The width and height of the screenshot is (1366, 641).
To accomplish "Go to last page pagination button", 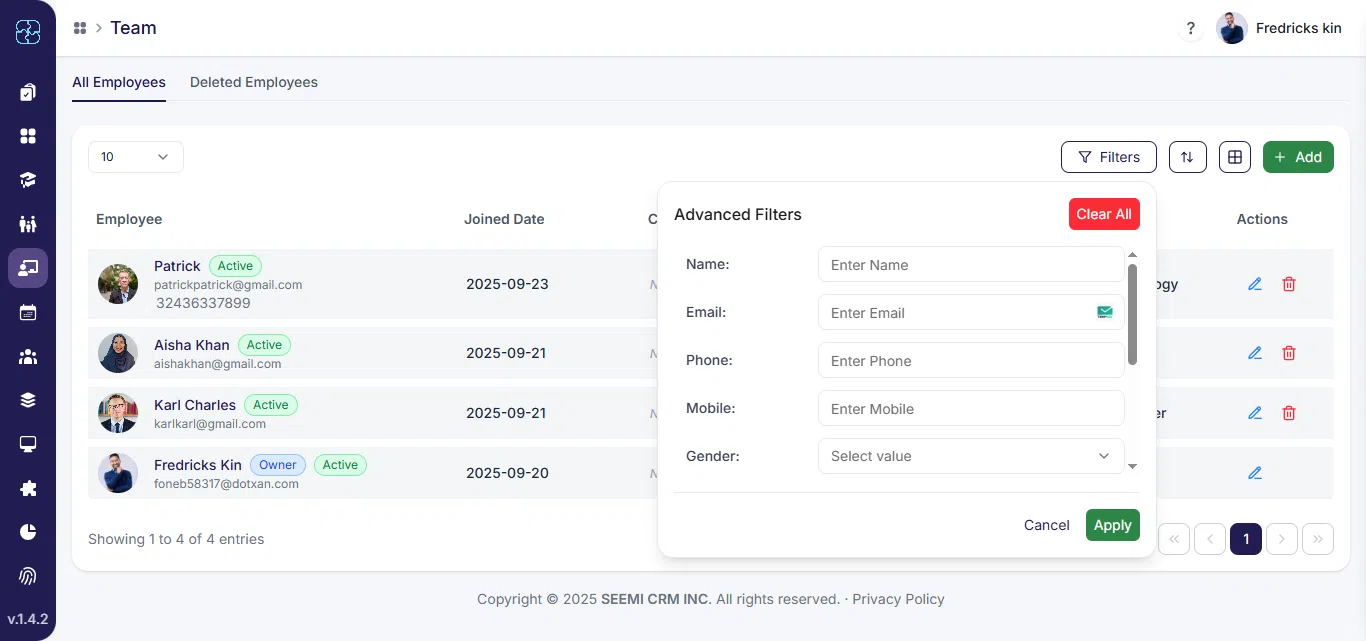I will [x=1318, y=539].
